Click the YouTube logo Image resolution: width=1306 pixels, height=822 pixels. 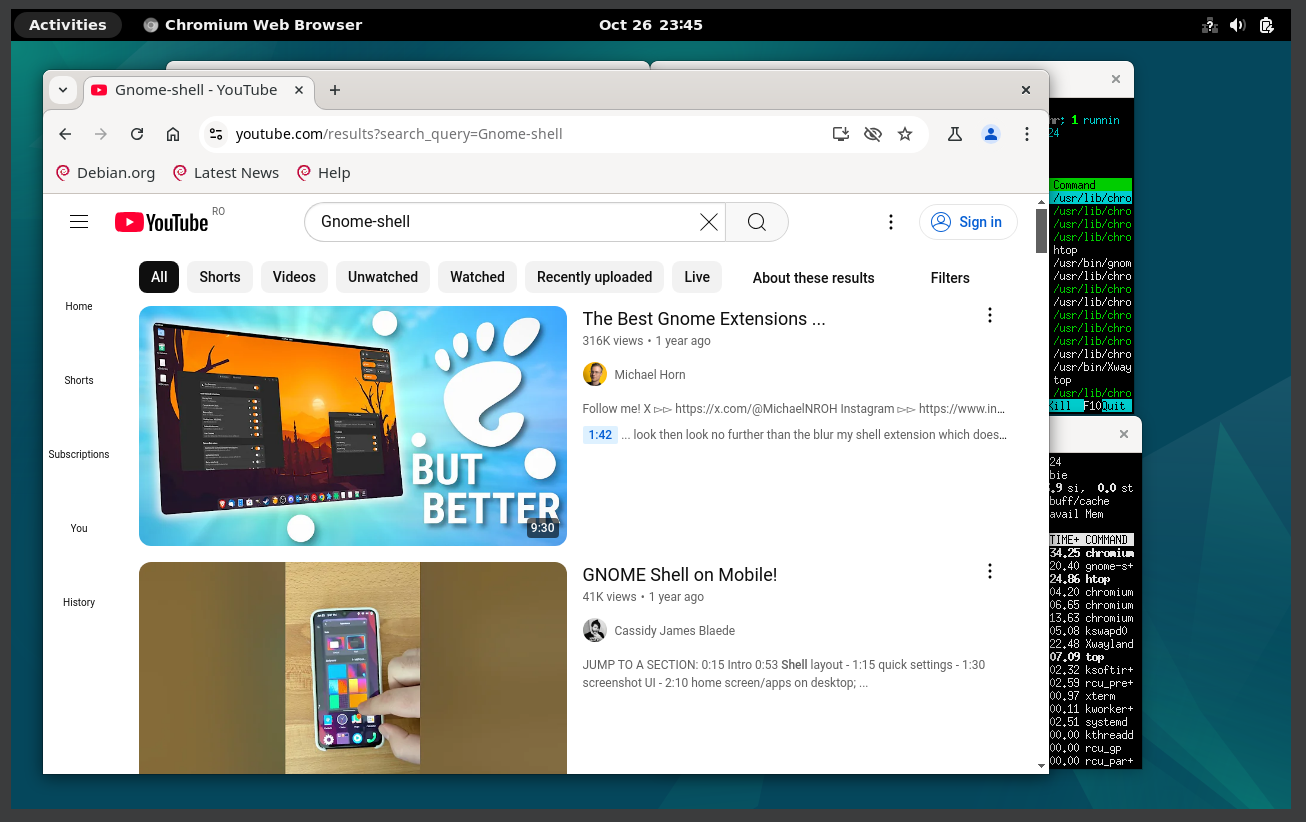[161, 221]
